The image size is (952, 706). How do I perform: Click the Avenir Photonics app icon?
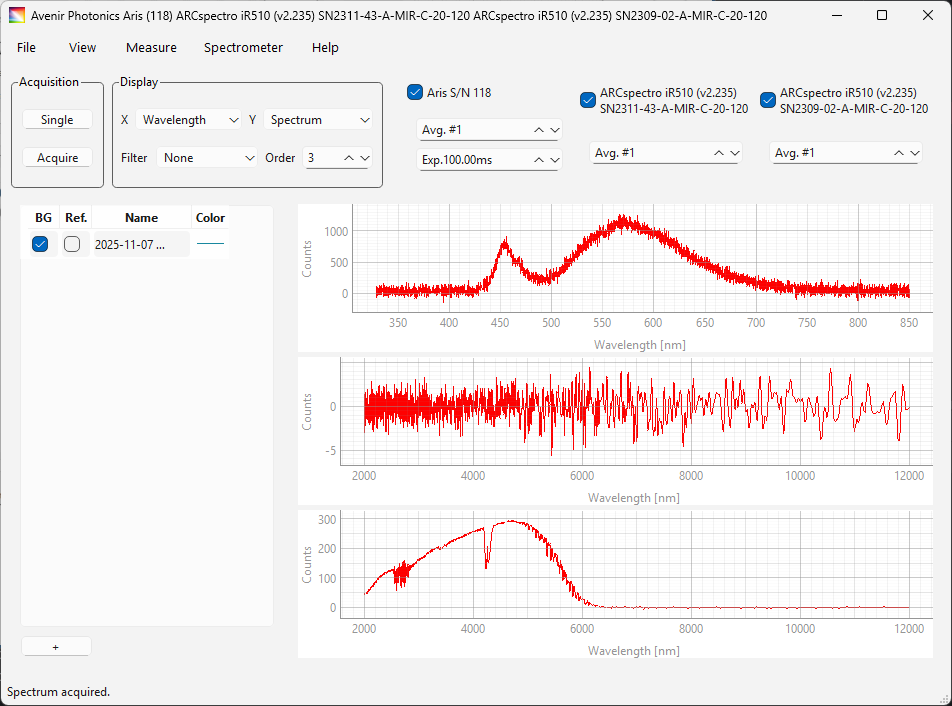tap(17, 16)
